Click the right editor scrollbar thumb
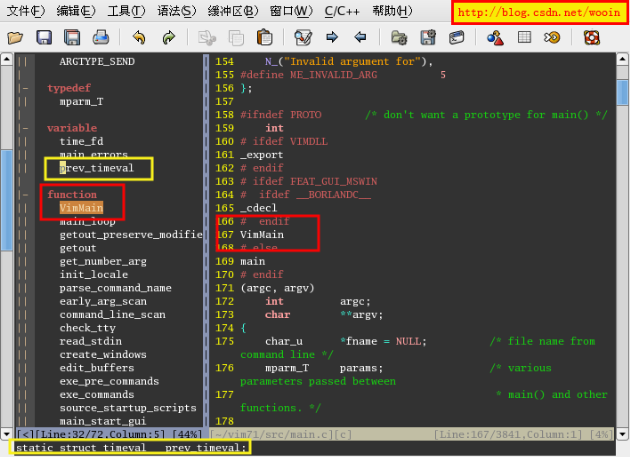 [622, 92]
